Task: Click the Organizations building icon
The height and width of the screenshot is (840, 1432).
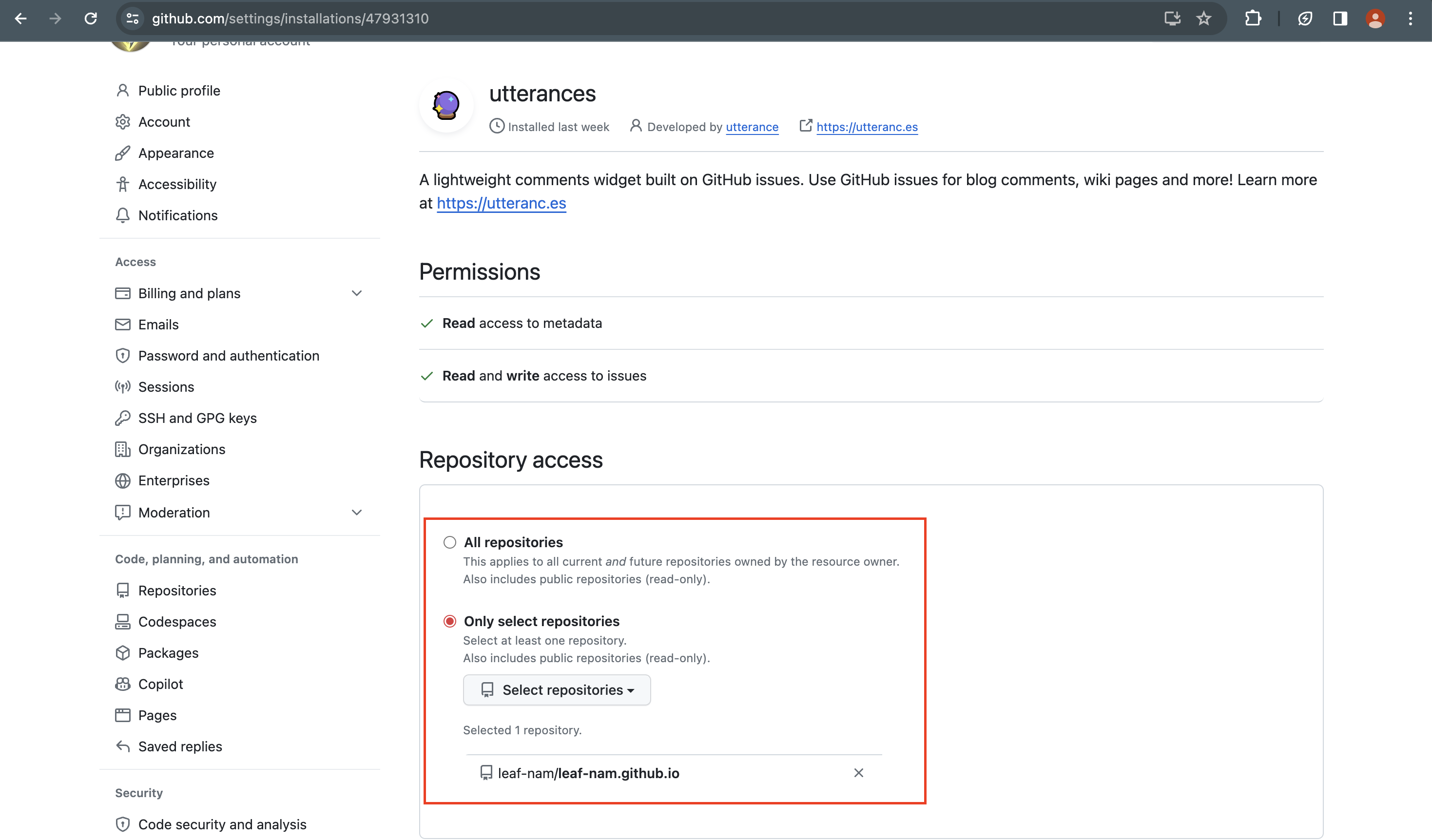Action: (x=122, y=449)
